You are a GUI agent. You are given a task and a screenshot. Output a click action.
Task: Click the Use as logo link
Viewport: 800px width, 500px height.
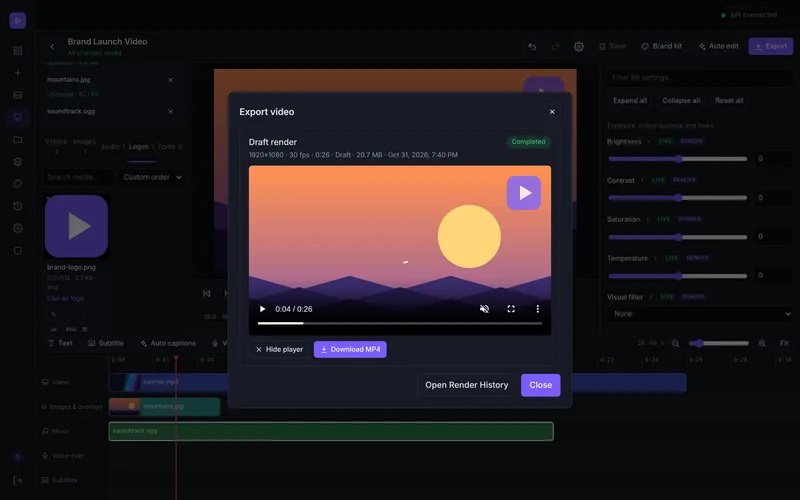pyautogui.click(x=65, y=298)
